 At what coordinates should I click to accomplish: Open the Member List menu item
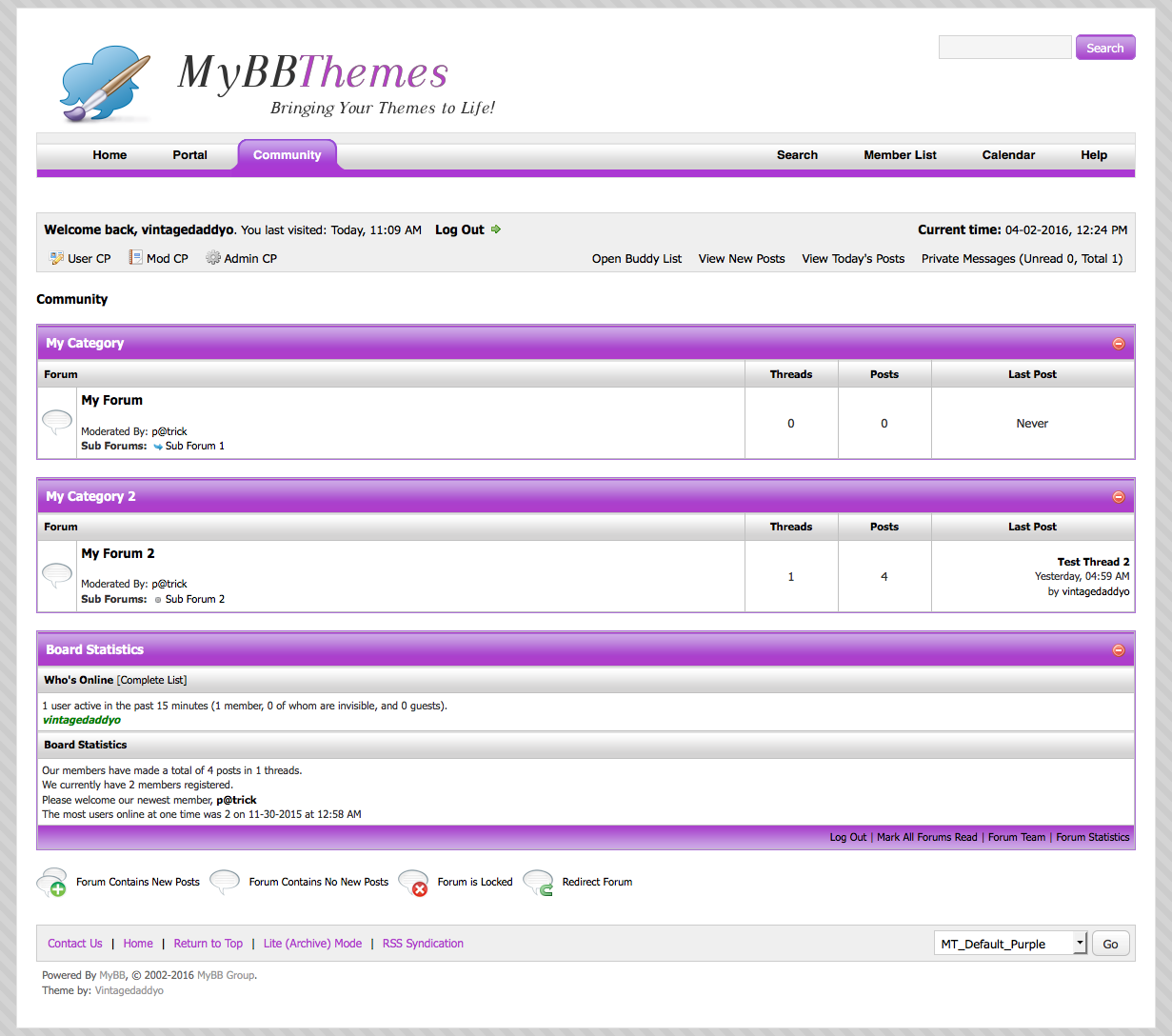(x=900, y=155)
